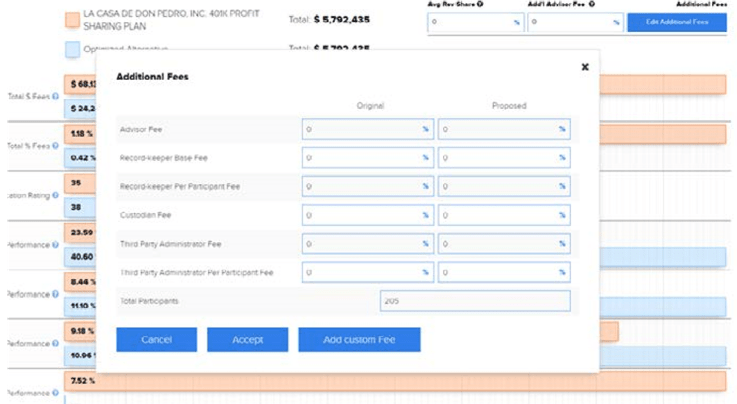Click Proposed Record-keeper Per Participant Fee input
The height and width of the screenshot is (404, 737).
click(x=503, y=186)
